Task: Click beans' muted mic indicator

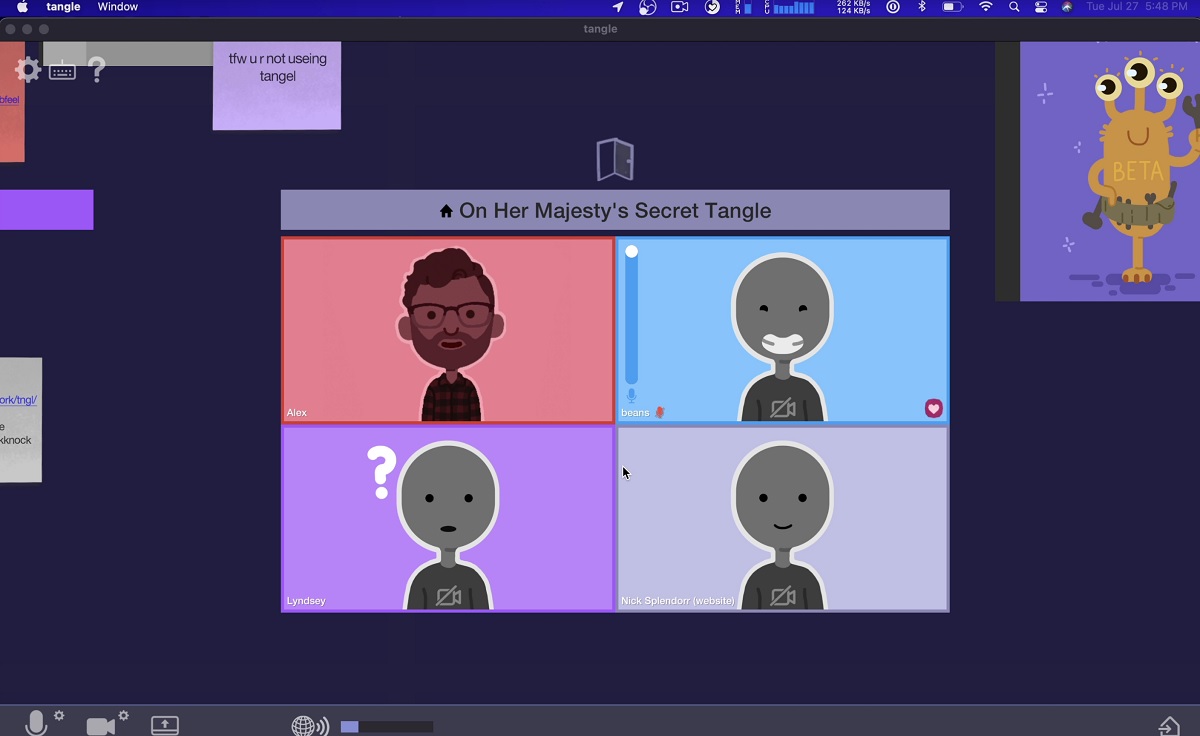Action: [660, 412]
